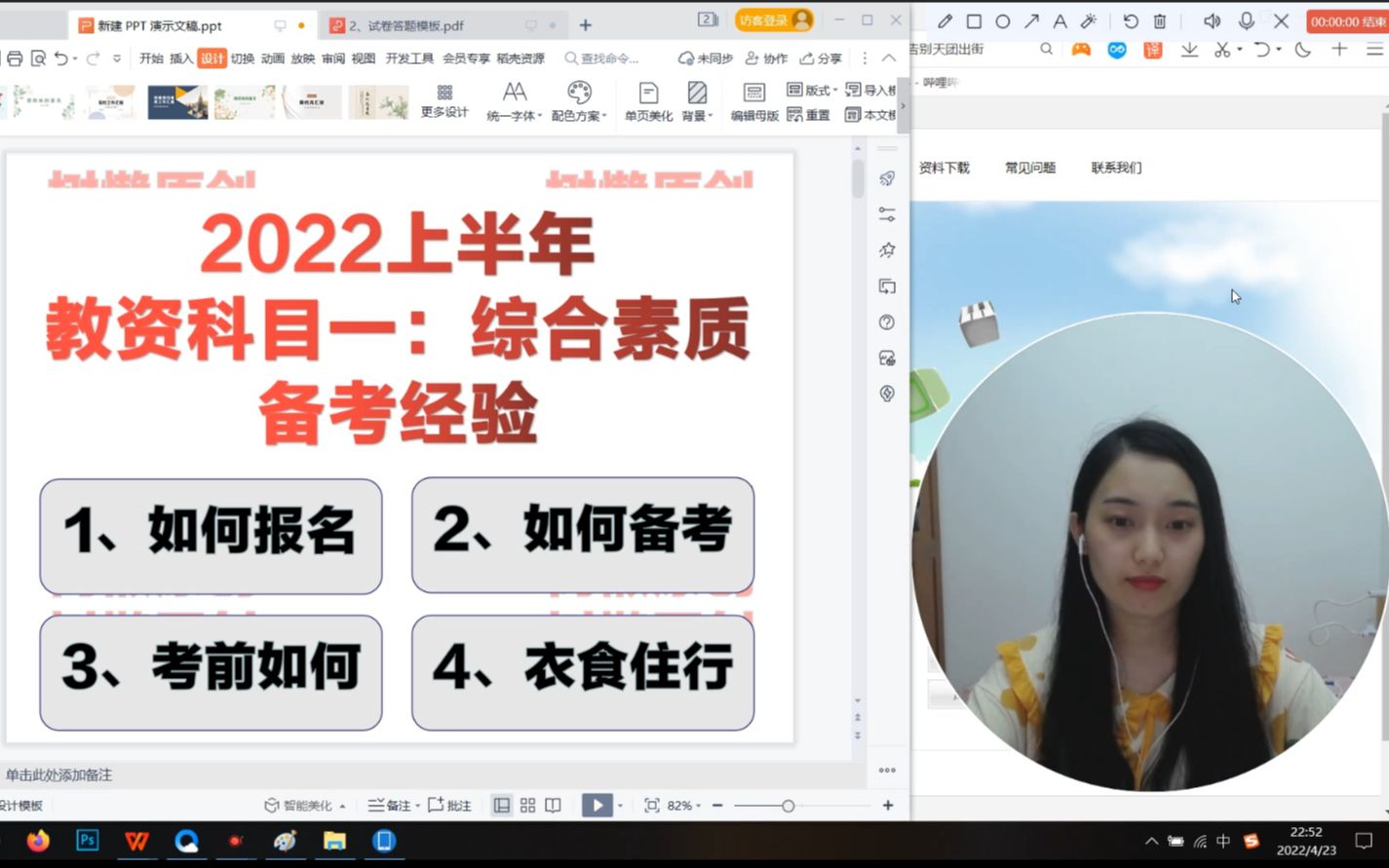
Task: Open slideshow with the play icon
Action: (597, 806)
